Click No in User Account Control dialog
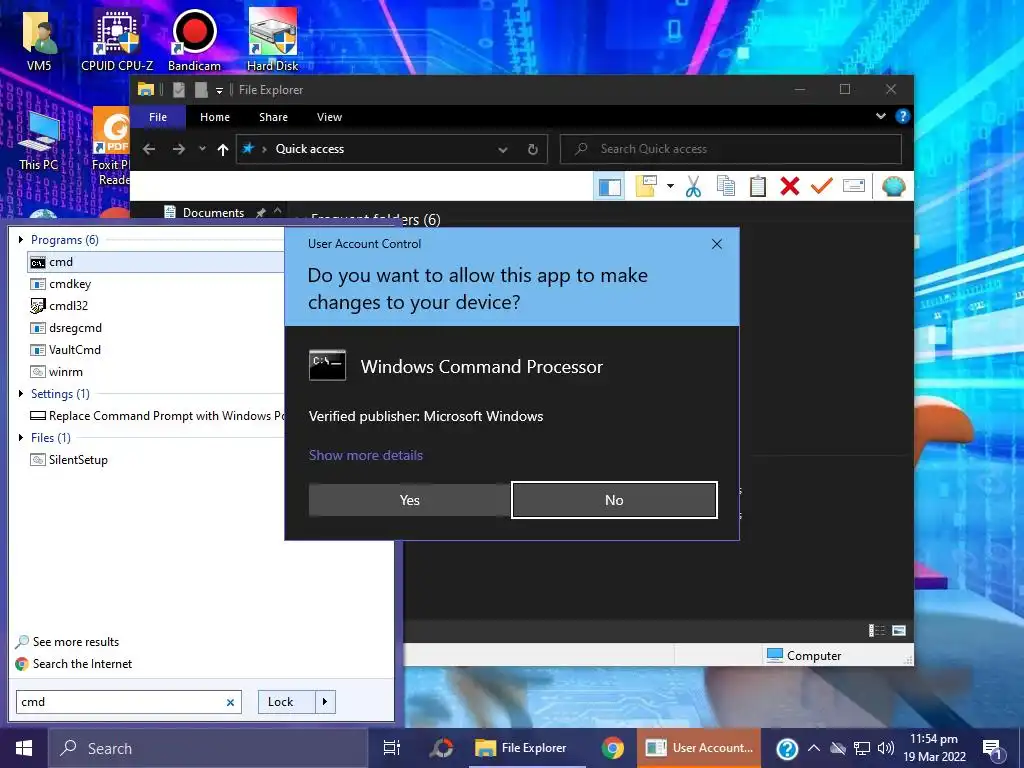 (614, 500)
